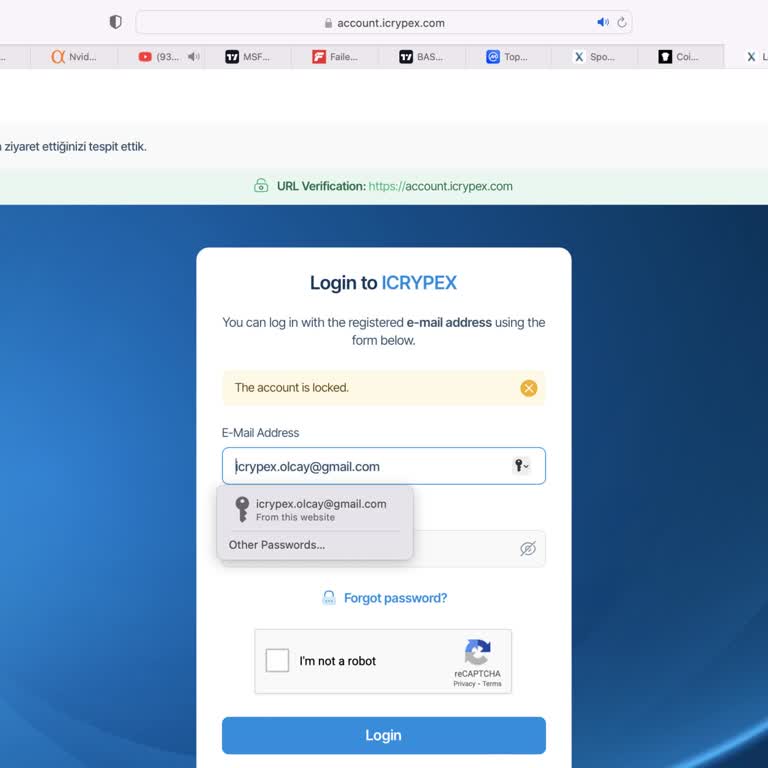Check the I'm not a robot box
Image resolution: width=768 pixels, height=768 pixels.
click(x=277, y=661)
